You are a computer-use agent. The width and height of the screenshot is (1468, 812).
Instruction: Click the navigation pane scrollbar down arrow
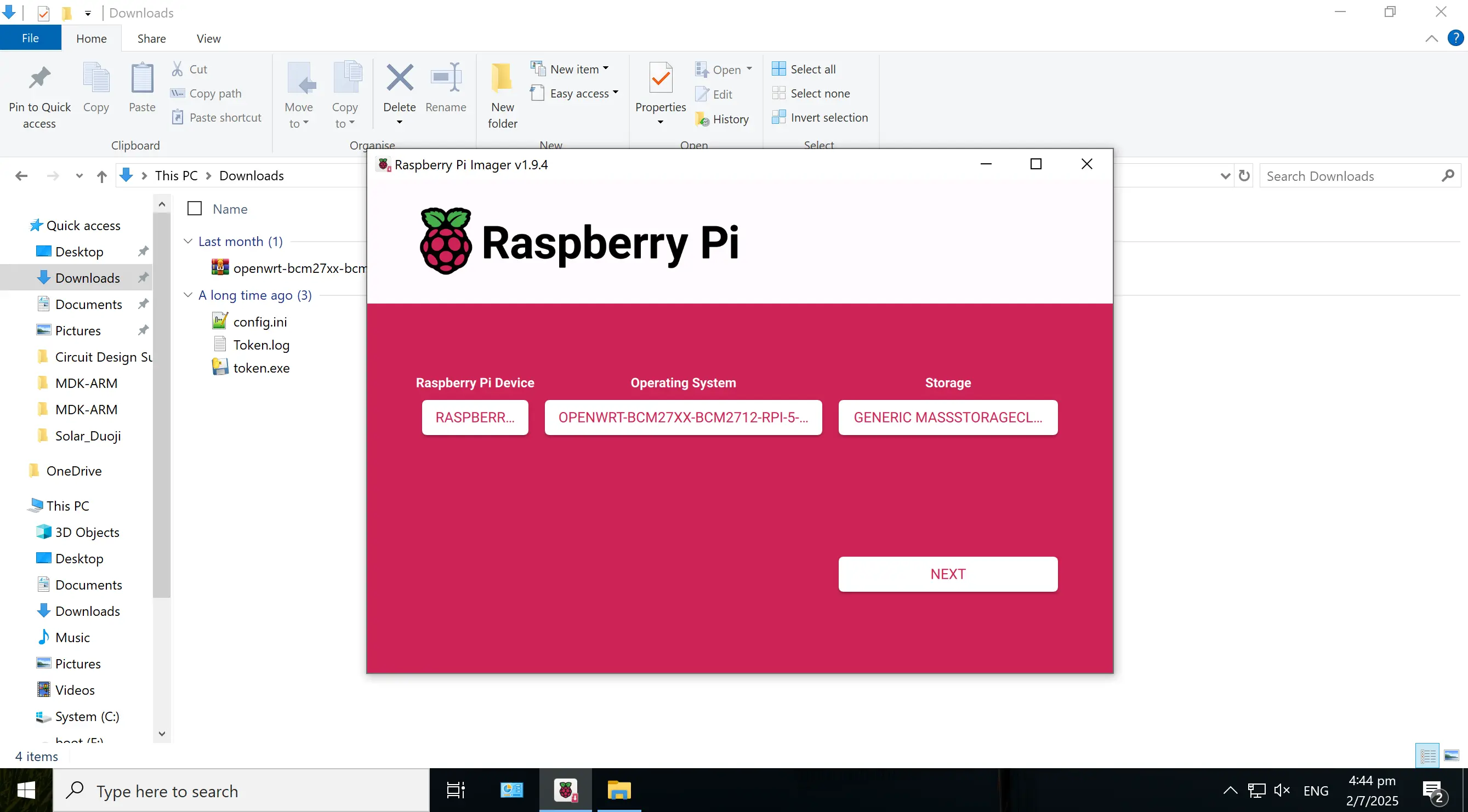tap(162, 734)
